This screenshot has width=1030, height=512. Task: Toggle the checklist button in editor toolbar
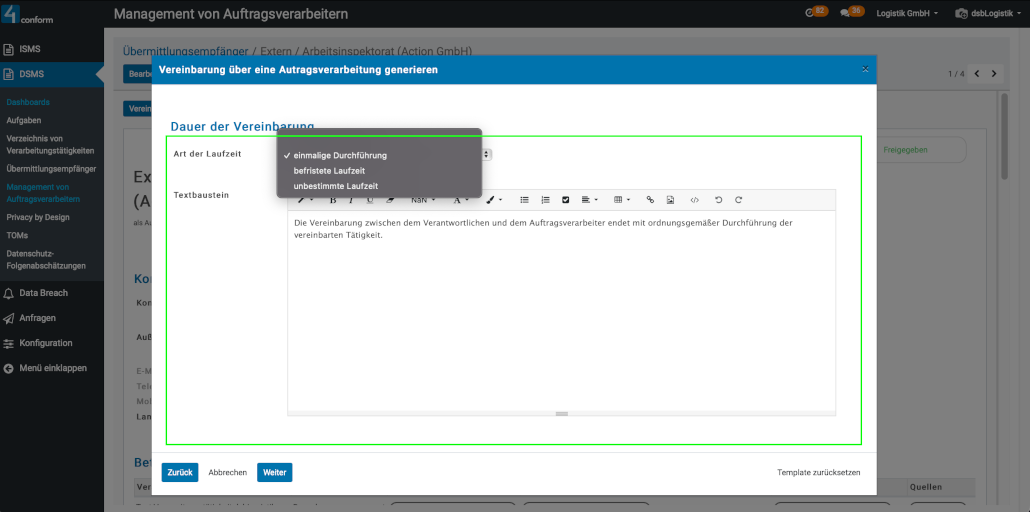[566, 200]
